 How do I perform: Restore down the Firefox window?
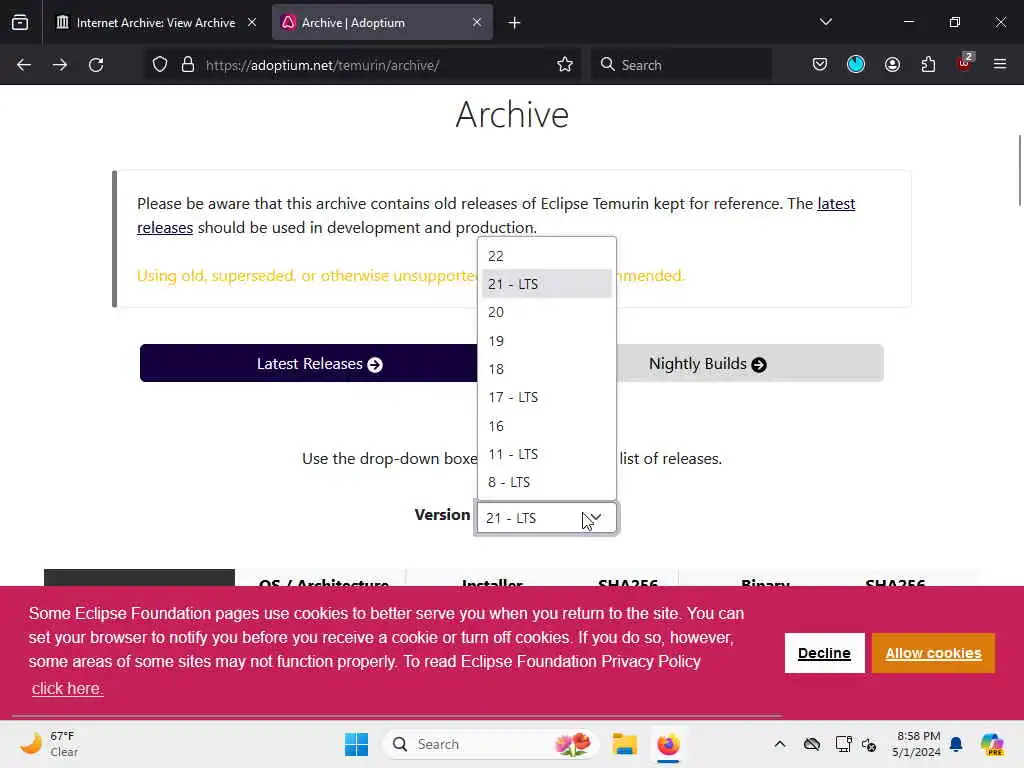(955, 22)
